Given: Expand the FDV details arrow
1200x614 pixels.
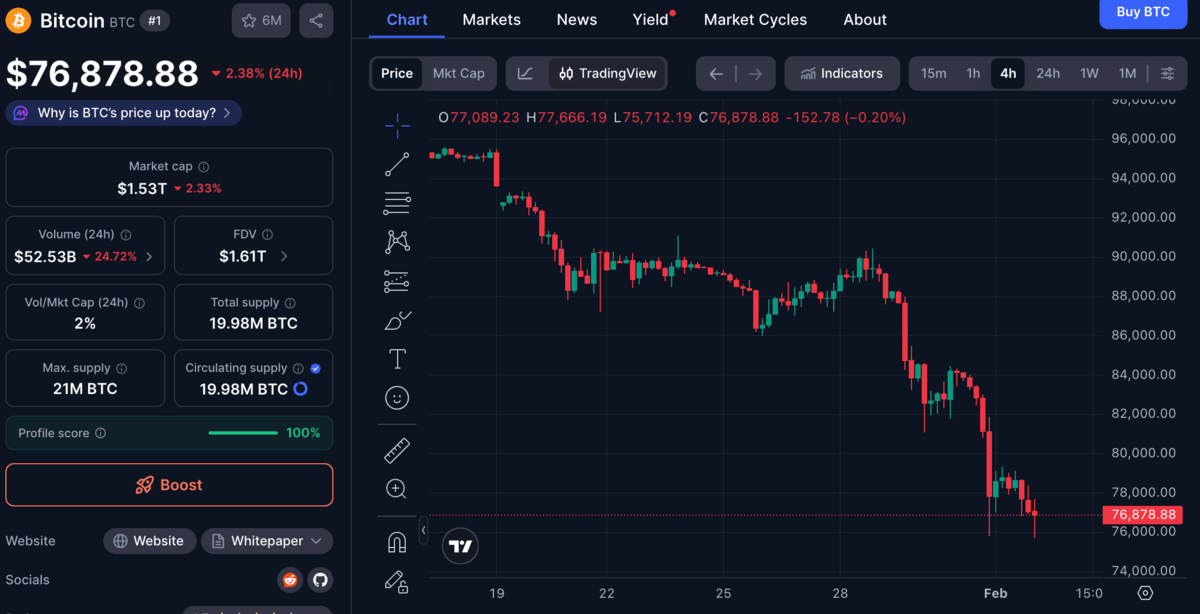Looking at the screenshot, I should [x=284, y=257].
